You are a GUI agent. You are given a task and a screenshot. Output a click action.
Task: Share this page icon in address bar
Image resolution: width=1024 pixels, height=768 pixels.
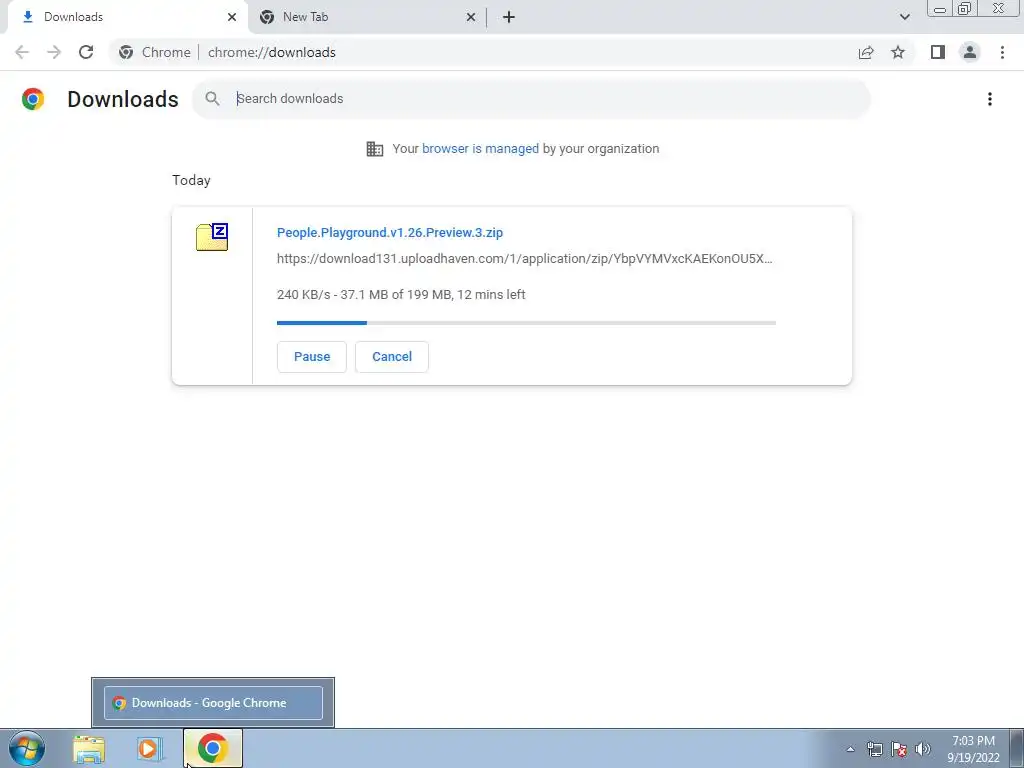point(866,52)
